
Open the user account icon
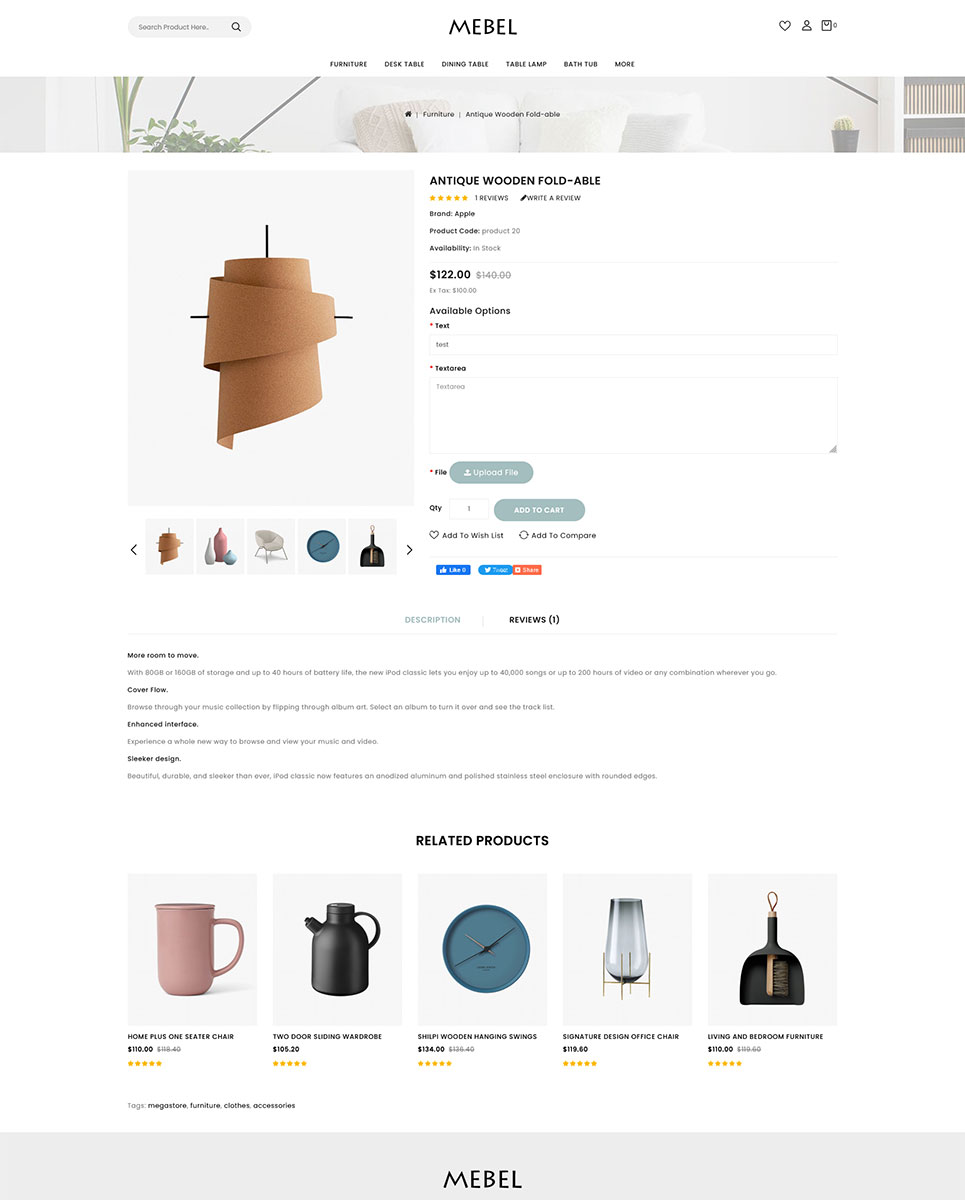pyautogui.click(x=807, y=26)
